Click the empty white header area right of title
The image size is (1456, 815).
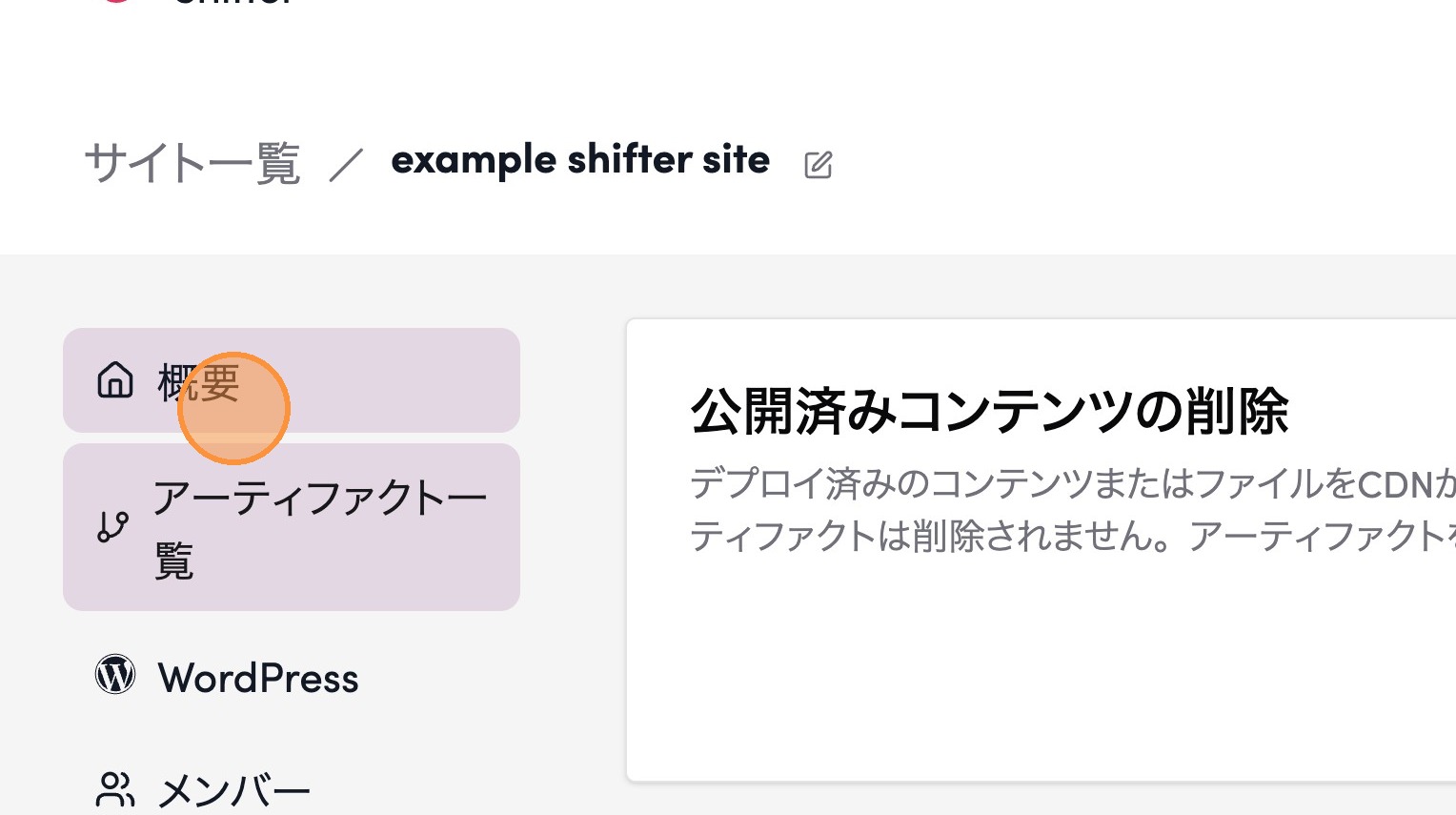[x=1143, y=162]
